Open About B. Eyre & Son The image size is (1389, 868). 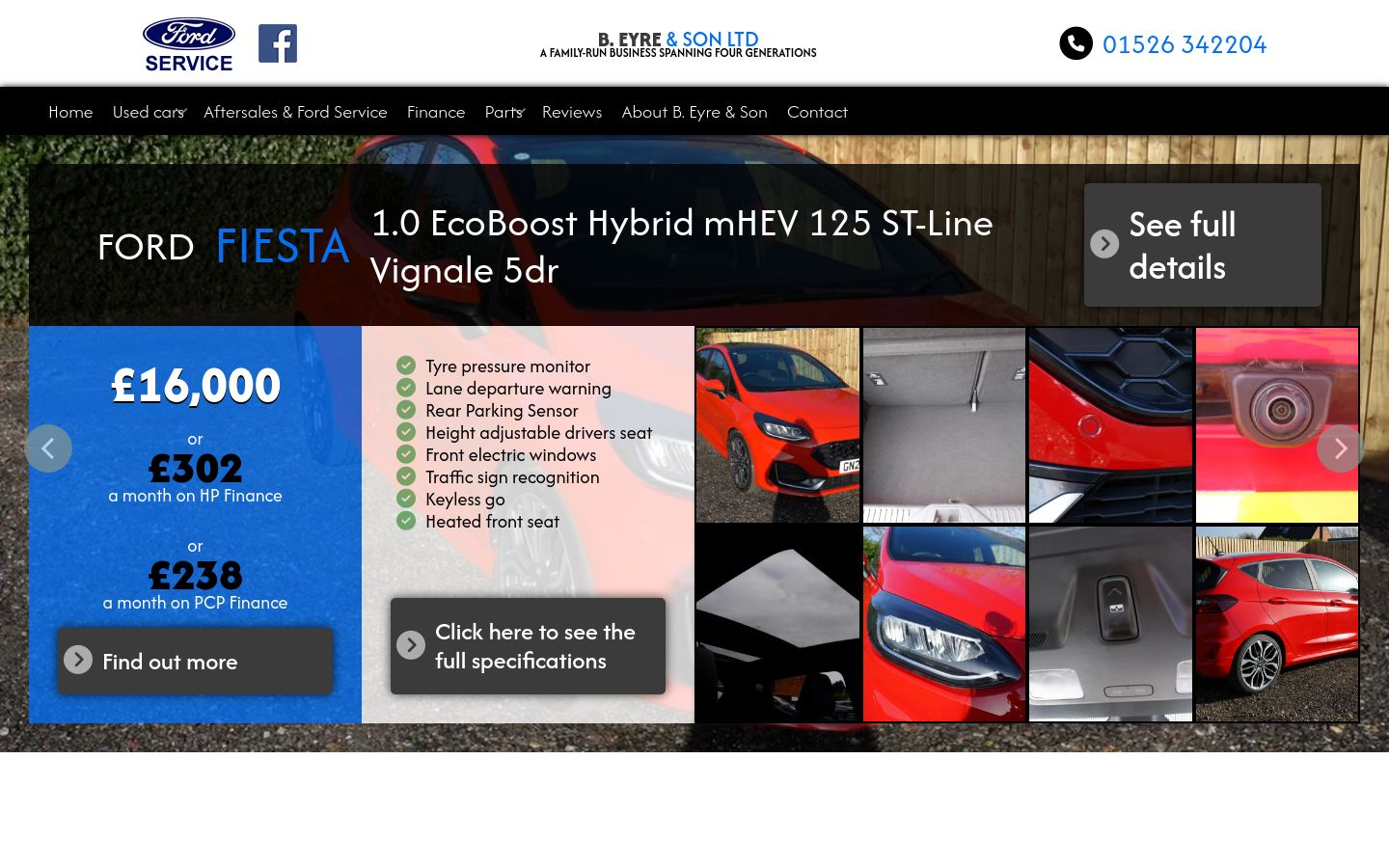point(694,112)
